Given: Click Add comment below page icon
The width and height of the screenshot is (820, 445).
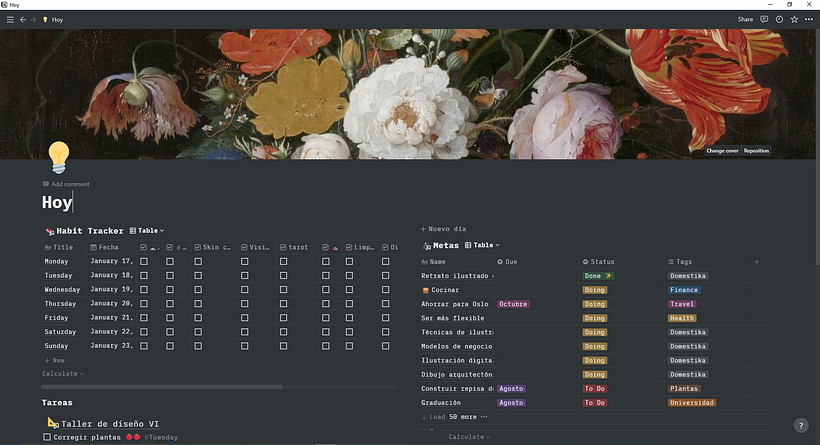Looking at the screenshot, I should coord(66,184).
